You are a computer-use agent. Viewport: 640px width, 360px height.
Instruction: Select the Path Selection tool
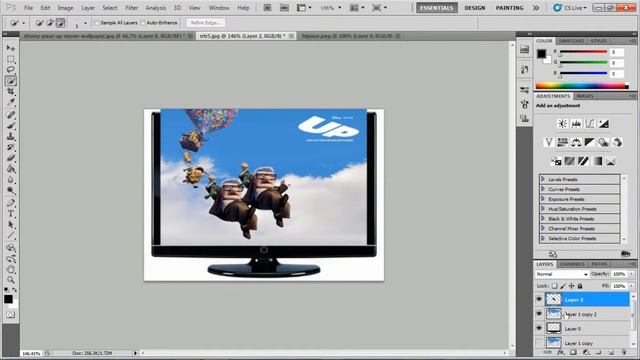coord(11,224)
